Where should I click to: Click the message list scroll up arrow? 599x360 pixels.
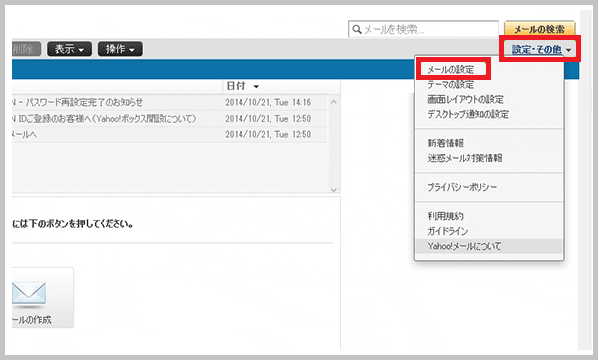point(333,102)
